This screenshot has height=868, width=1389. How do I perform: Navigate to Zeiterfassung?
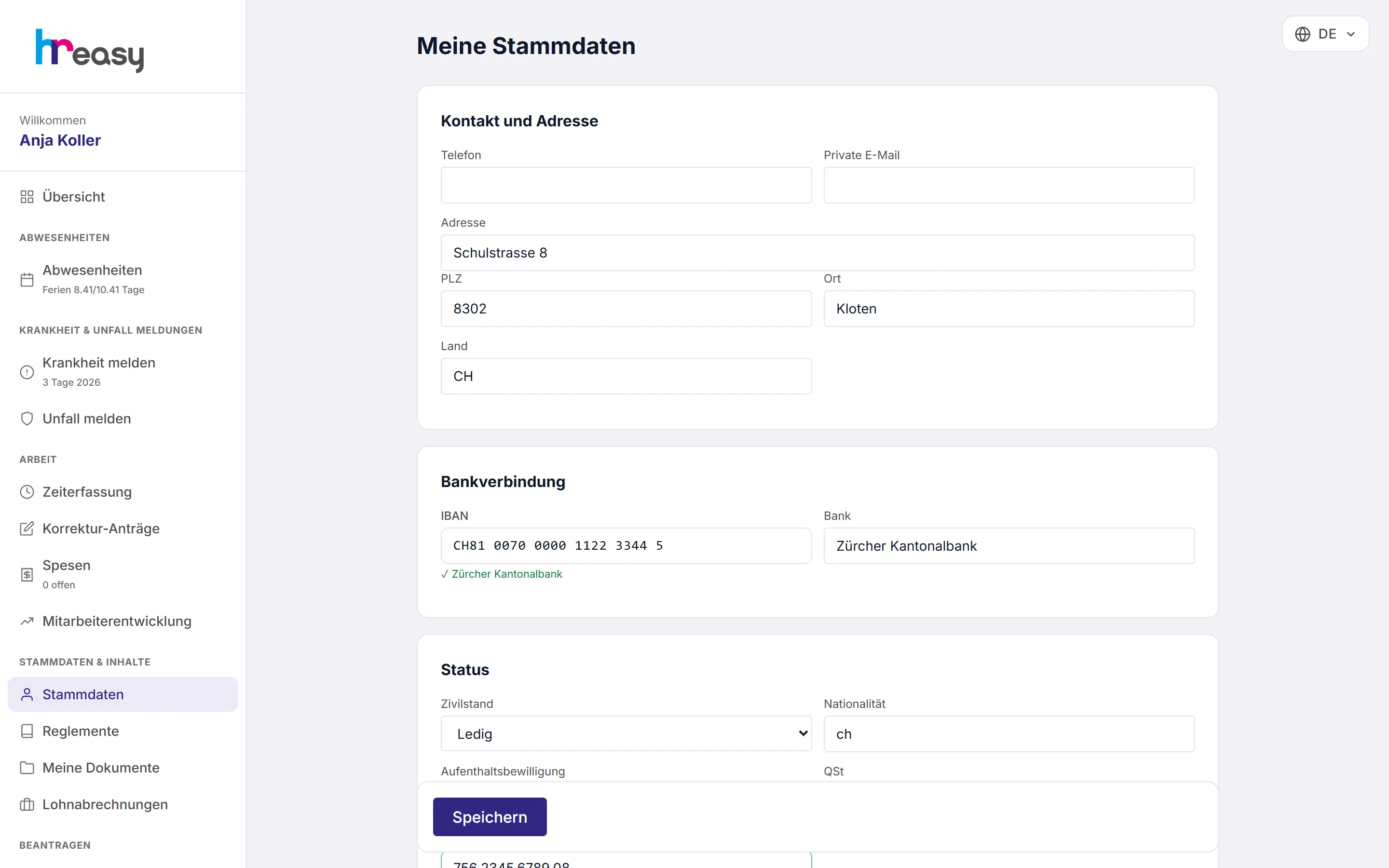click(x=123, y=492)
